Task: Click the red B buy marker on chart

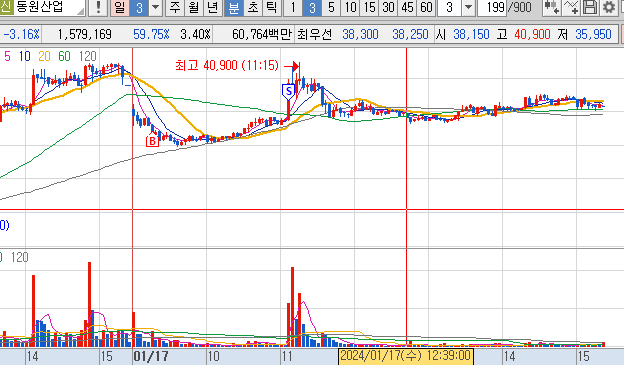Action: coord(152,141)
